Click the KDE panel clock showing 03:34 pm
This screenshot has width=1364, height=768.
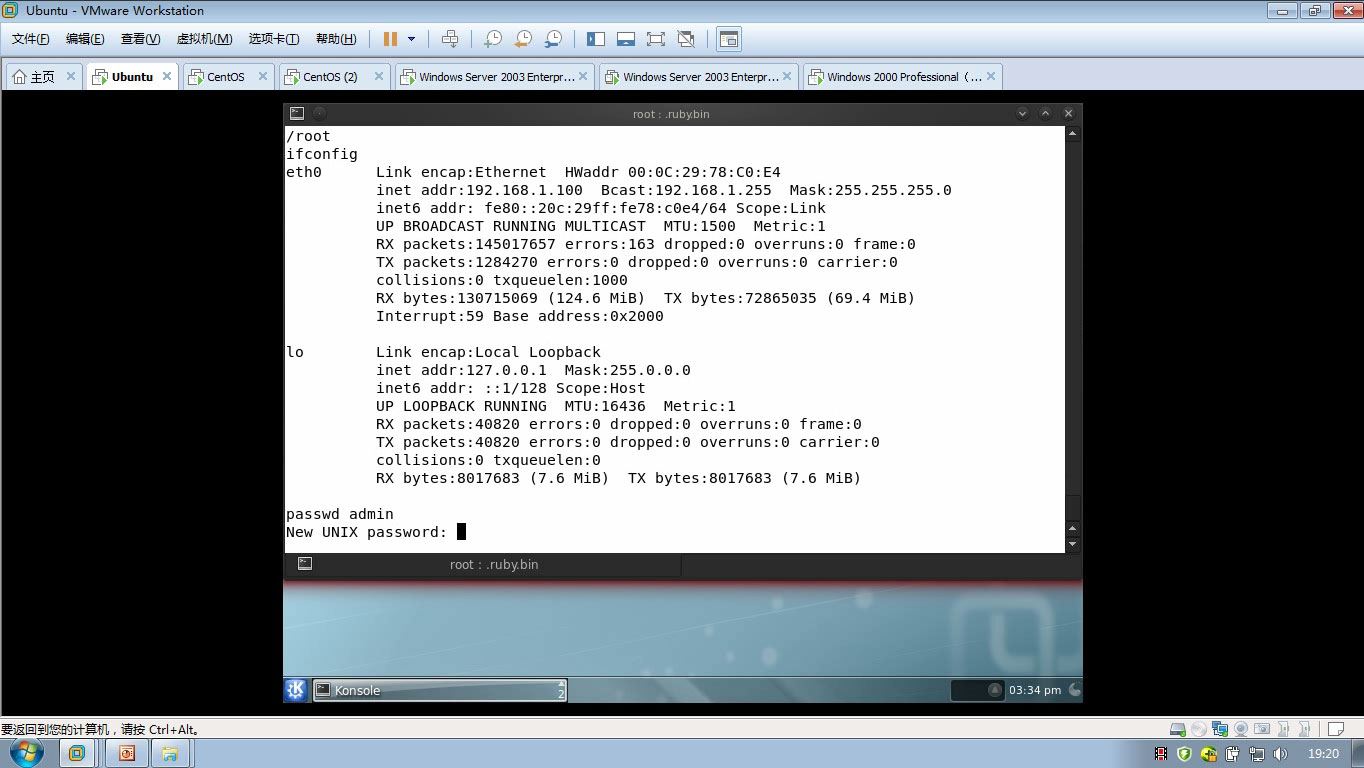(x=1035, y=690)
